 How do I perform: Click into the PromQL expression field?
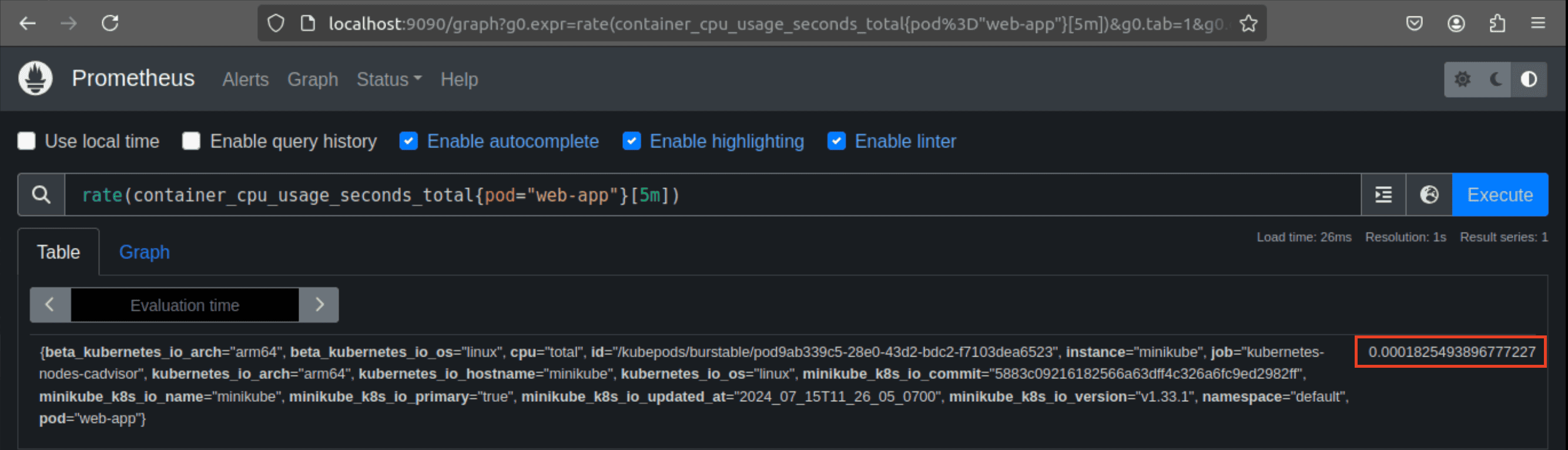coord(712,194)
